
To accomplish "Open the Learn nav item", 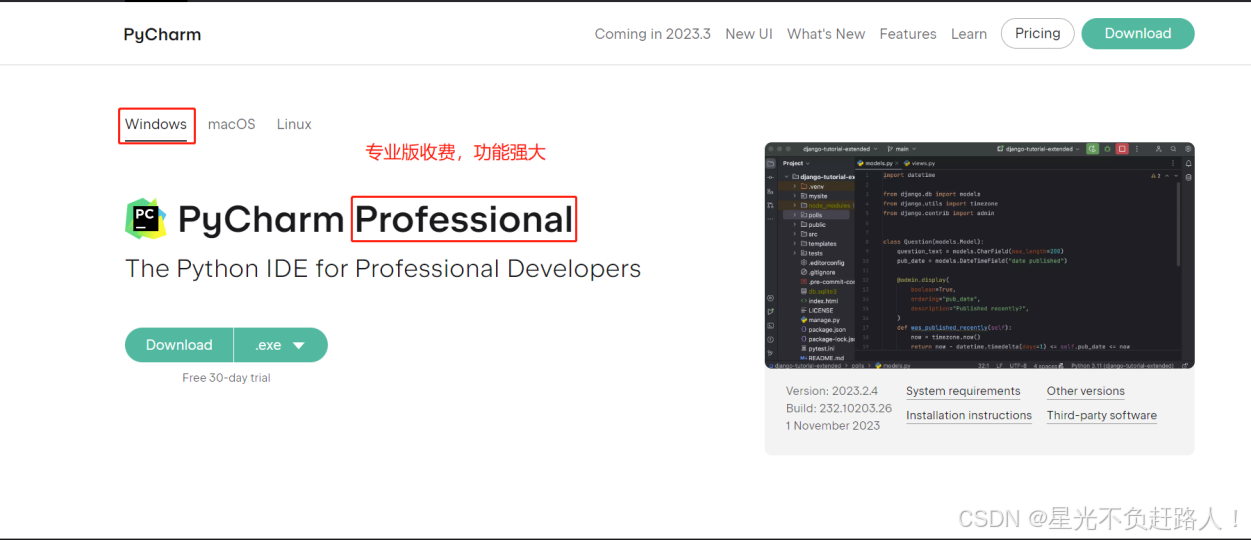I will pos(969,34).
